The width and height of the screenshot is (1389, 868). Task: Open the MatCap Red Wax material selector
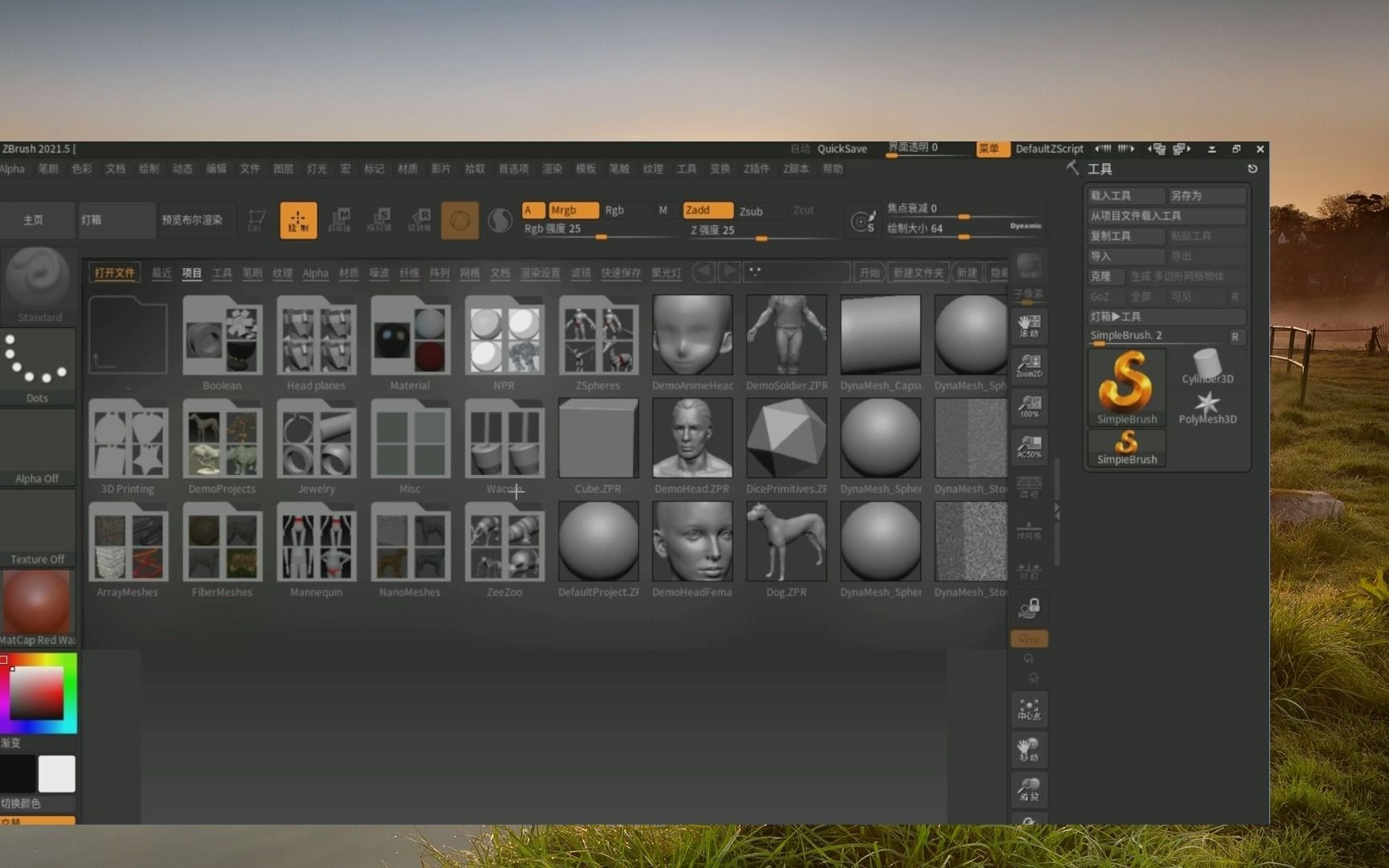(x=38, y=608)
